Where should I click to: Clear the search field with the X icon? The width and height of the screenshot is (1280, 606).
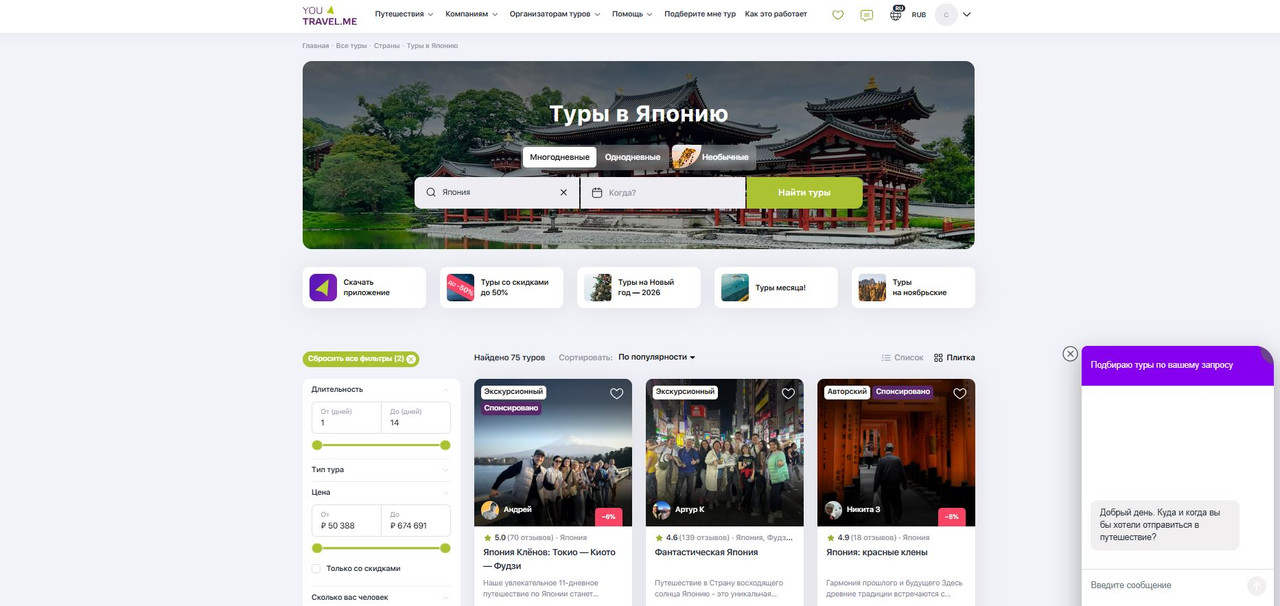point(563,192)
